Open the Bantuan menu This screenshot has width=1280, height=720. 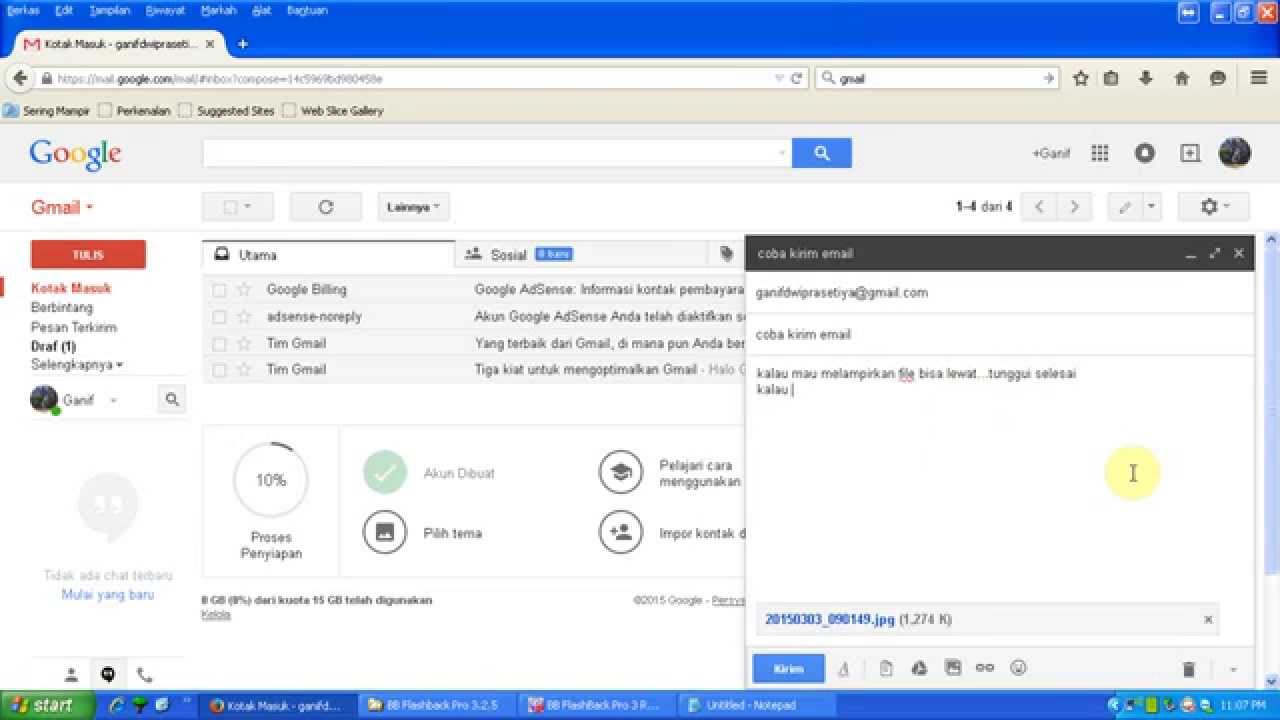(307, 10)
